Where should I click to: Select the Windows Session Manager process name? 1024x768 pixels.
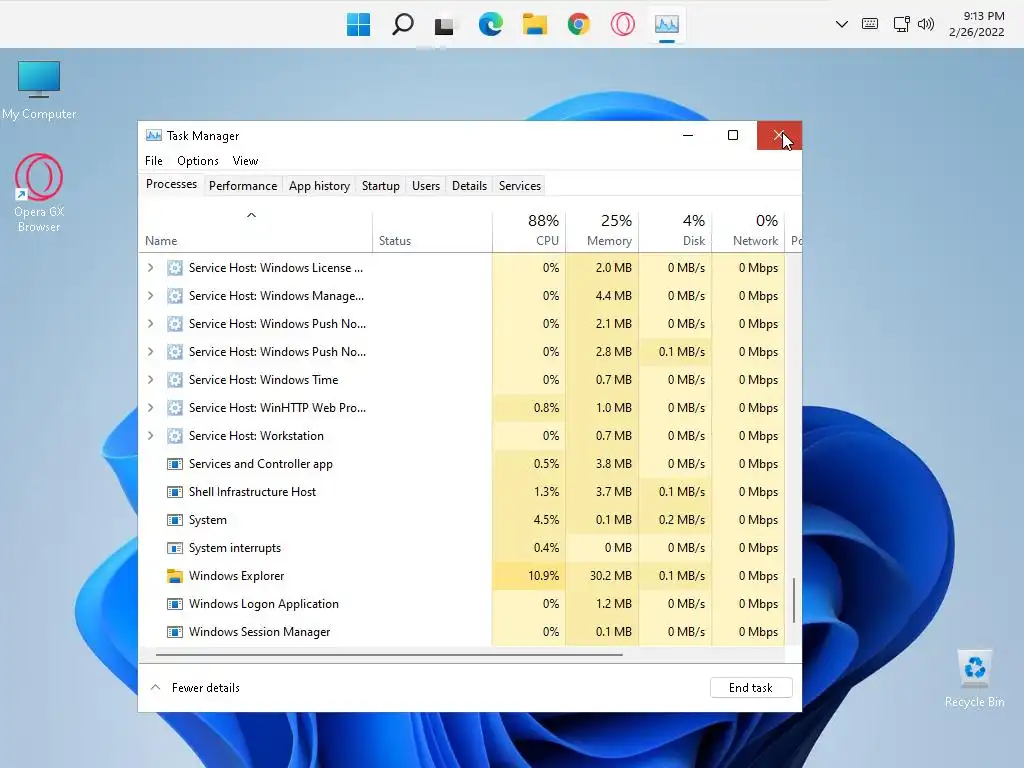coord(259,632)
